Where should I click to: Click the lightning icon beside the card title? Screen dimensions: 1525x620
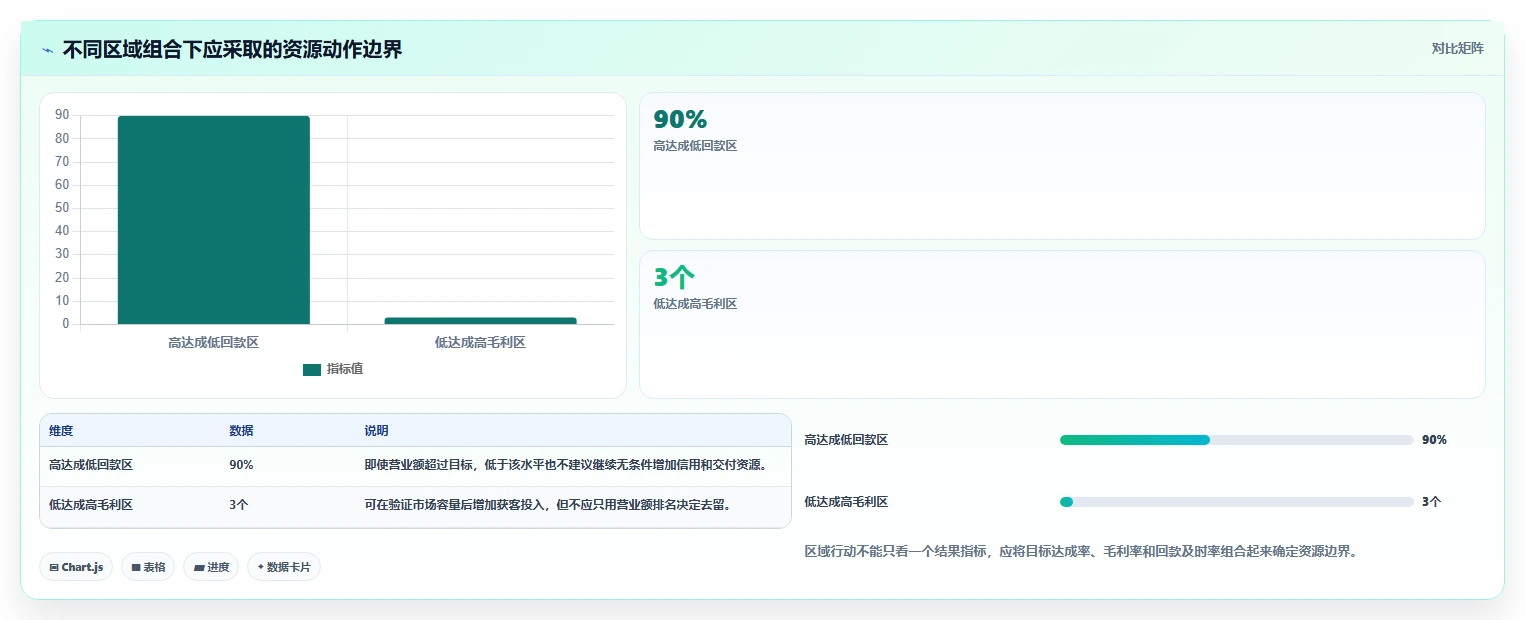(x=47, y=50)
